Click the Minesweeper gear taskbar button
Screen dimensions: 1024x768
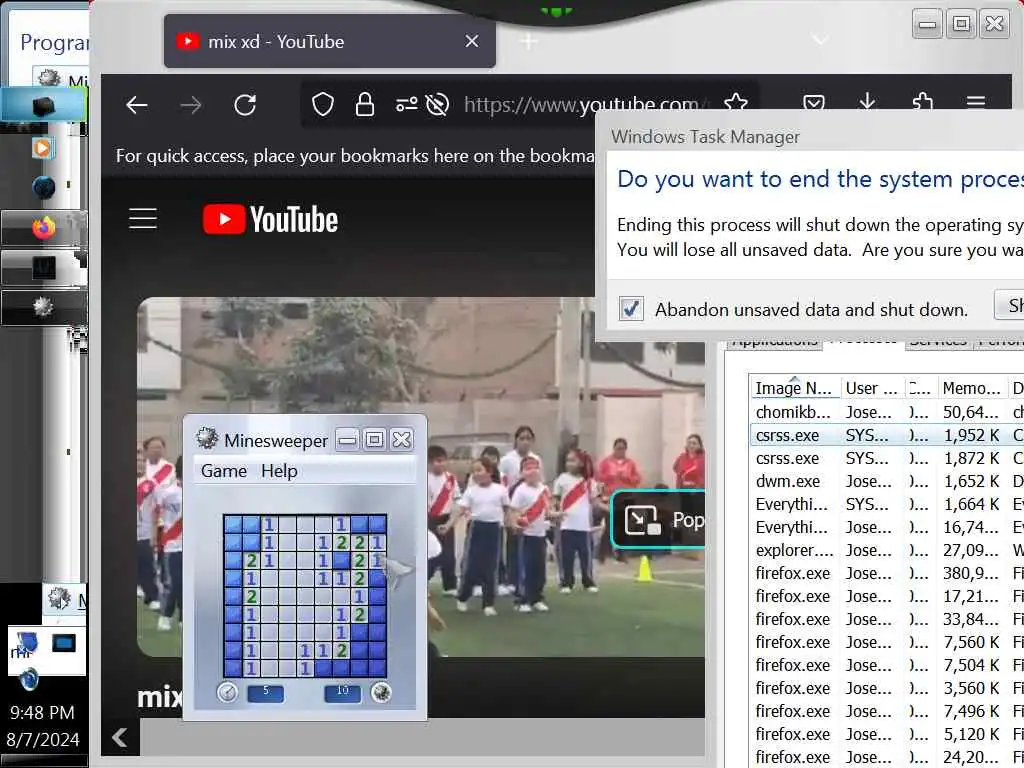point(43,306)
